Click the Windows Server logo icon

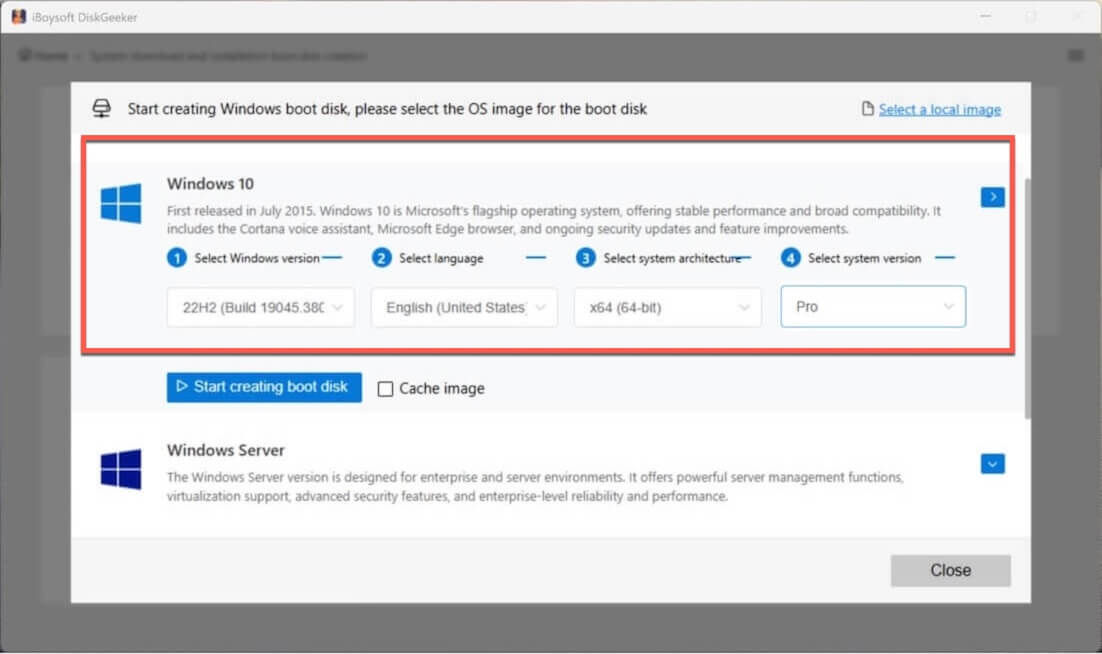pyautogui.click(x=121, y=469)
